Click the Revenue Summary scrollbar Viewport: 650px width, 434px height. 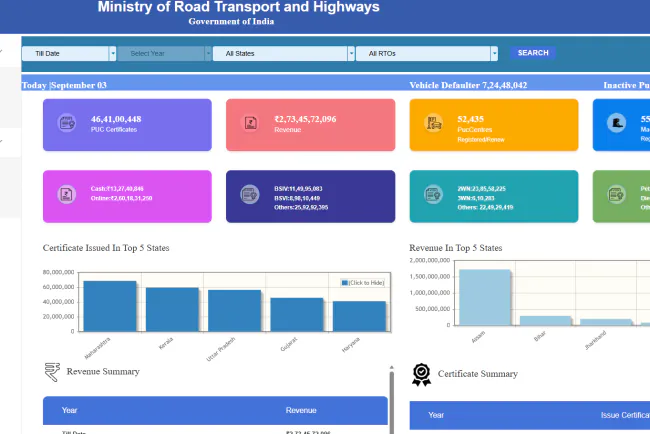point(391,400)
